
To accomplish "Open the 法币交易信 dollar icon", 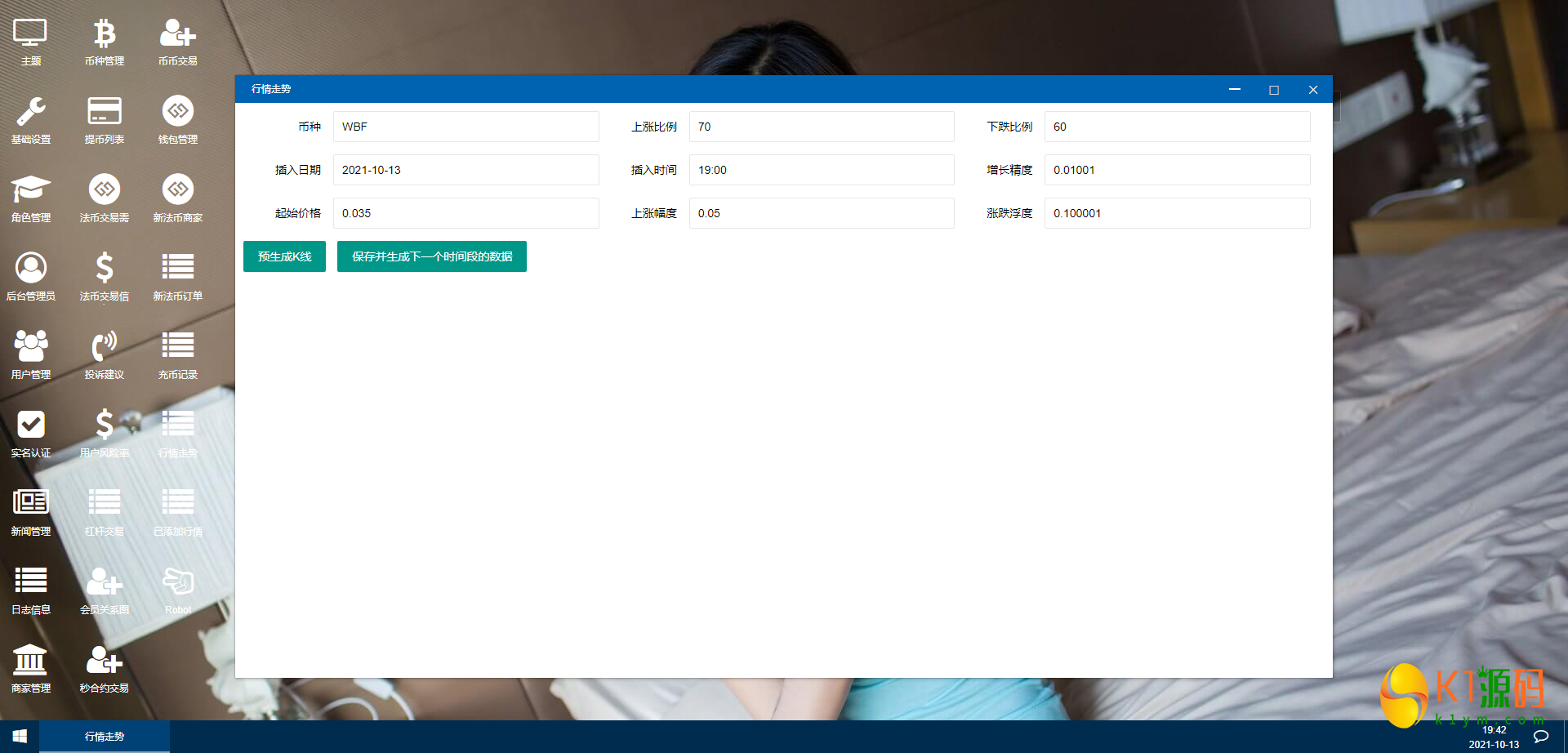I will click(x=105, y=277).
